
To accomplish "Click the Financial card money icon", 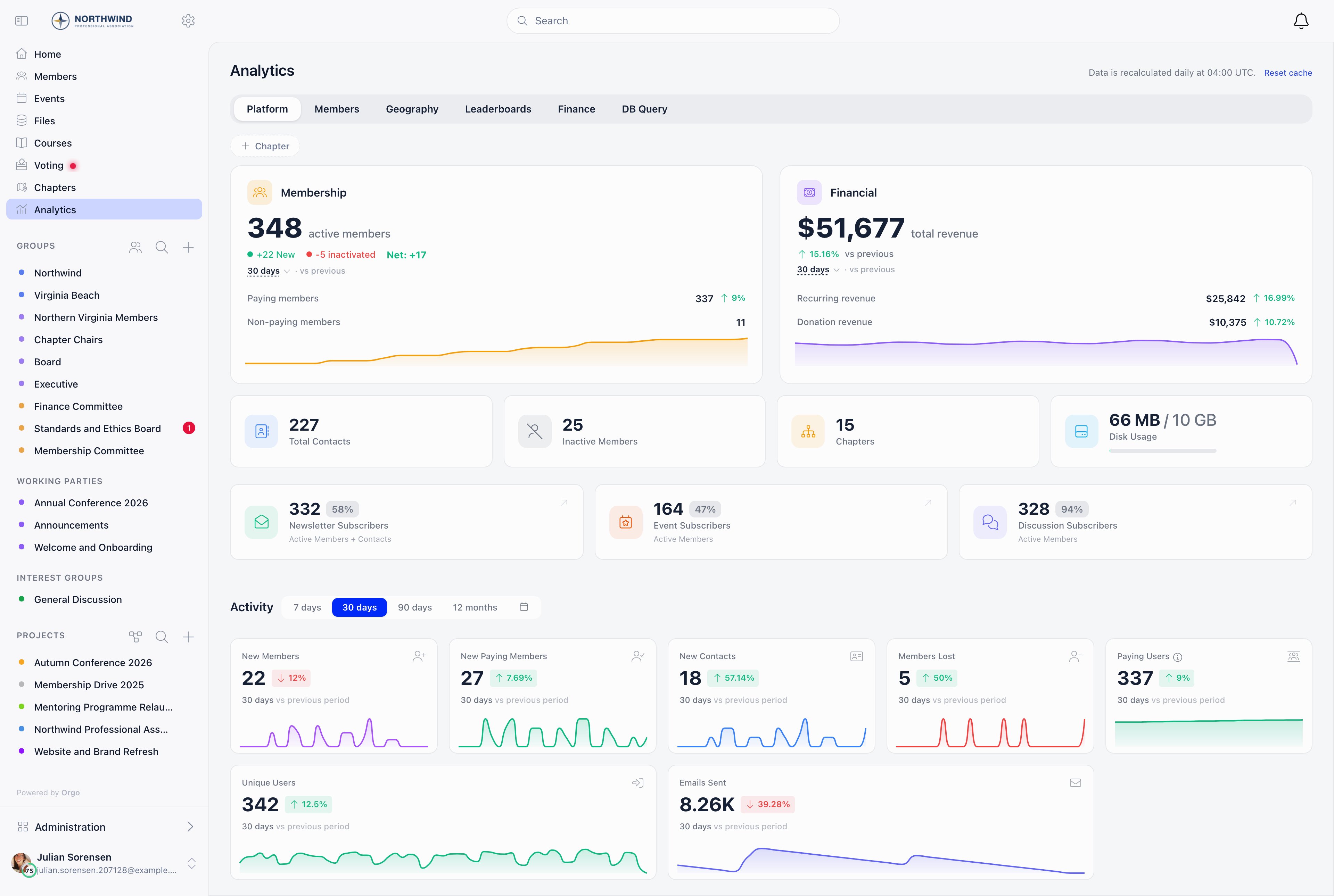I will point(809,193).
